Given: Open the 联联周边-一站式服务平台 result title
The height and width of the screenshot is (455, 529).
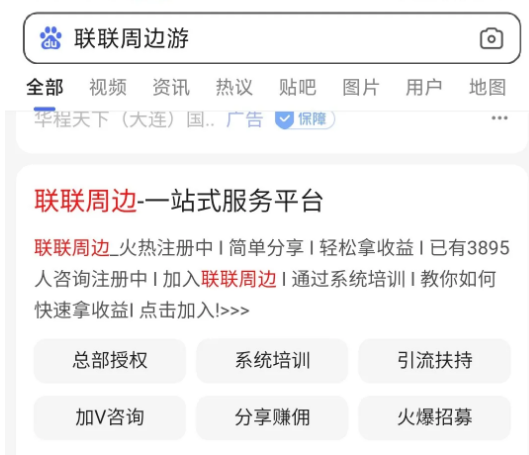Looking at the screenshot, I should tap(179, 201).
